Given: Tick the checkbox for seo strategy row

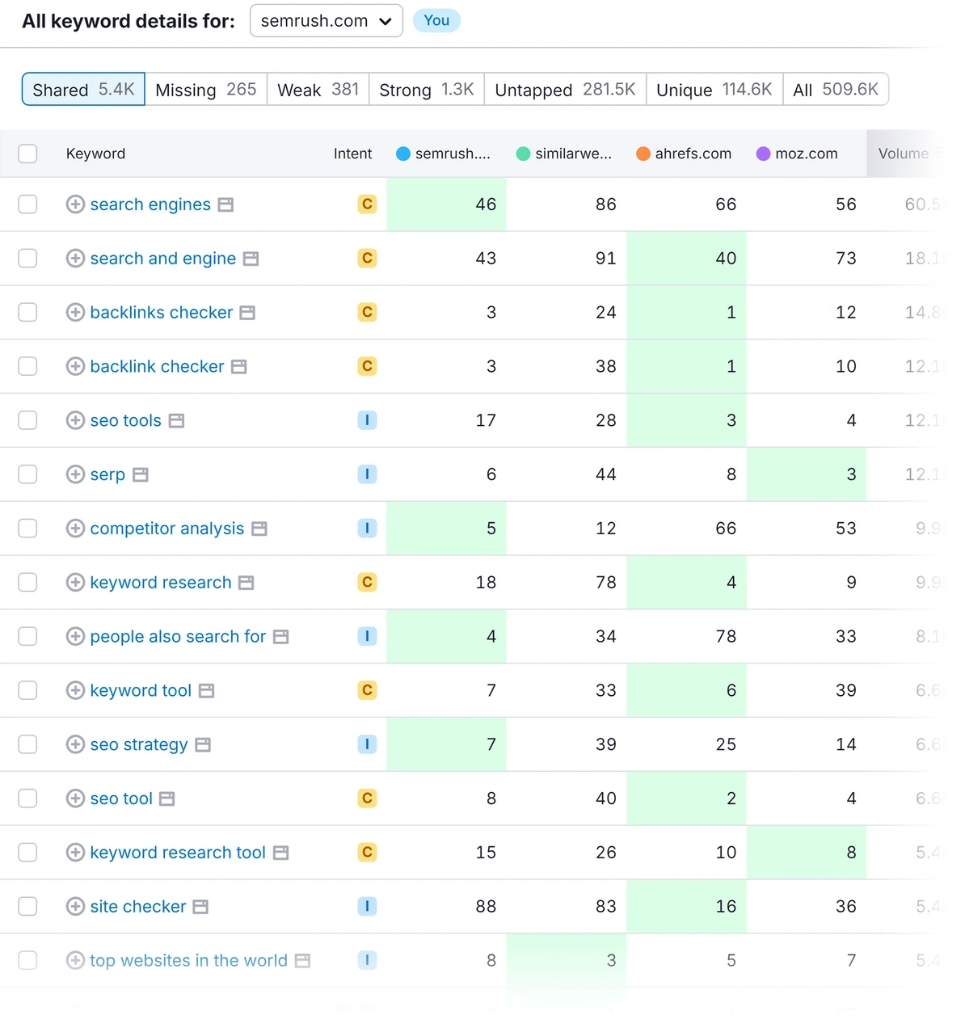Looking at the screenshot, I should (x=27, y=744).
